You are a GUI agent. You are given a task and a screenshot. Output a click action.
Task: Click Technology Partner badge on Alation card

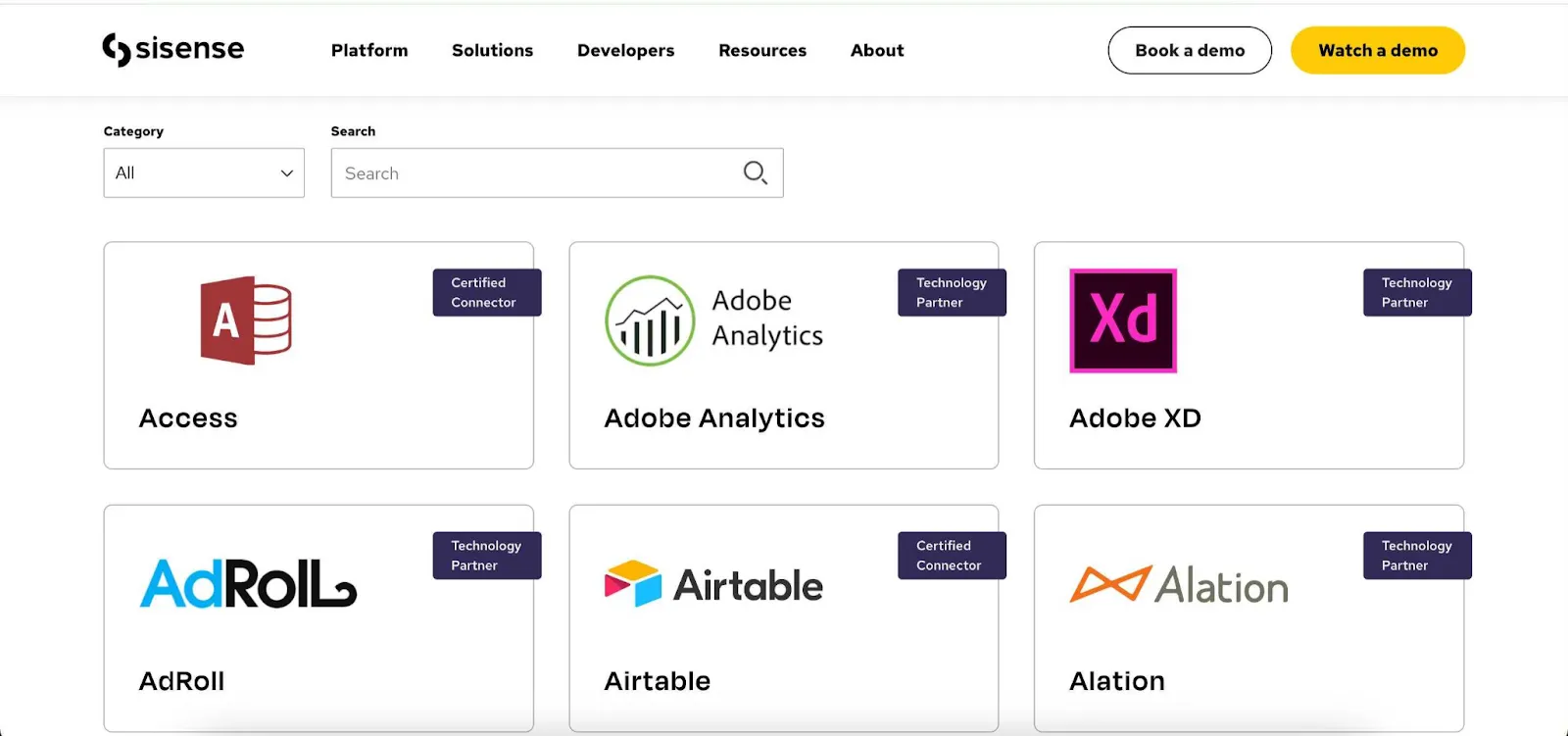[1417, 555]
